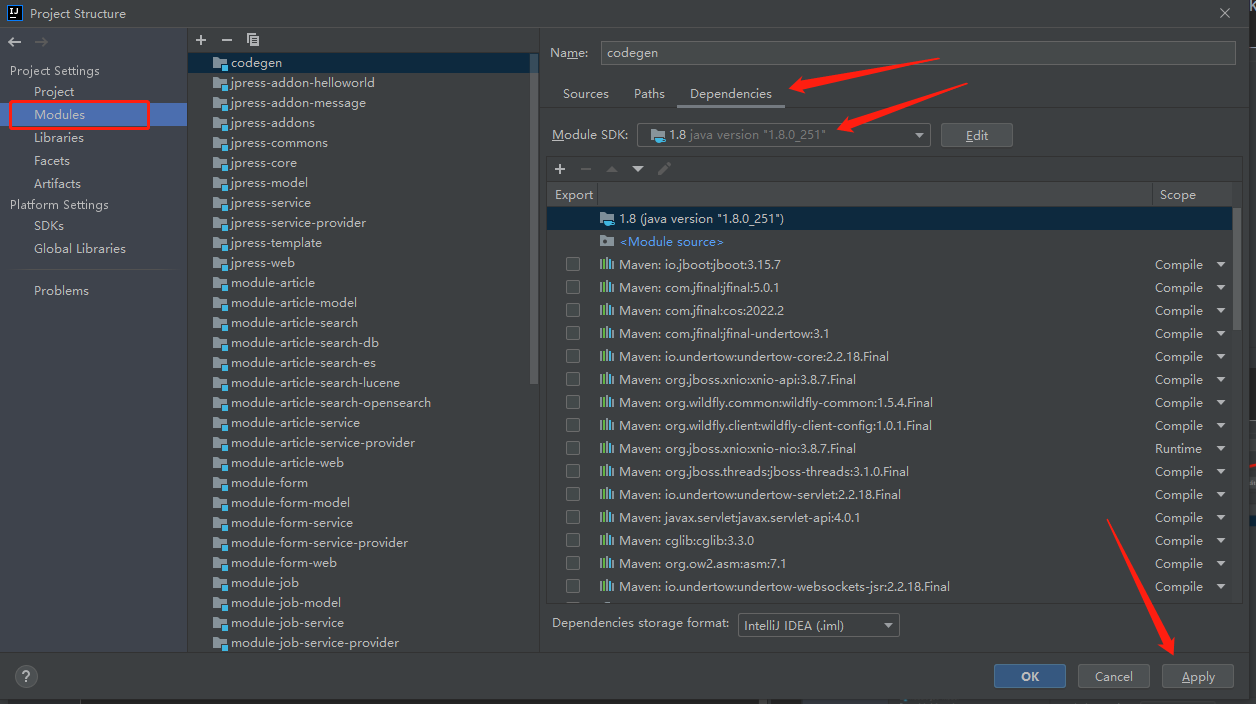Click the module-job folder icon
This screenshot has height=704, width=1256.
tap(220, 583)
